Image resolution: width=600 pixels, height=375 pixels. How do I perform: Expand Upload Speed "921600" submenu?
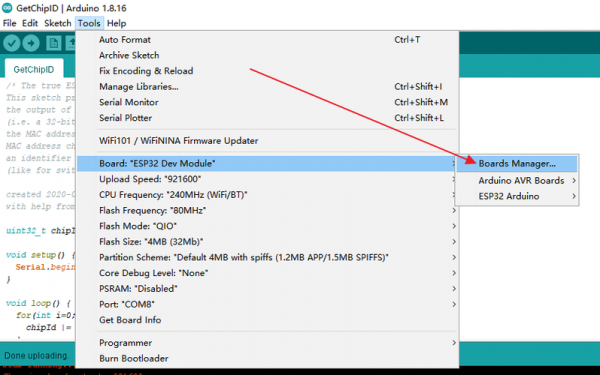[267, 179]
